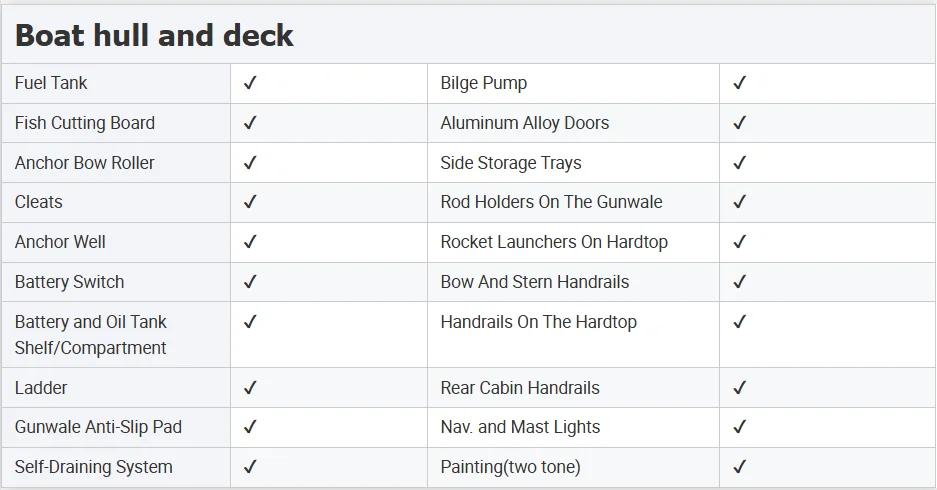The image size is (937, 490).
Task: Click checkmark for Rocket Launchers On Hardtop
Action: coord(740,242)
